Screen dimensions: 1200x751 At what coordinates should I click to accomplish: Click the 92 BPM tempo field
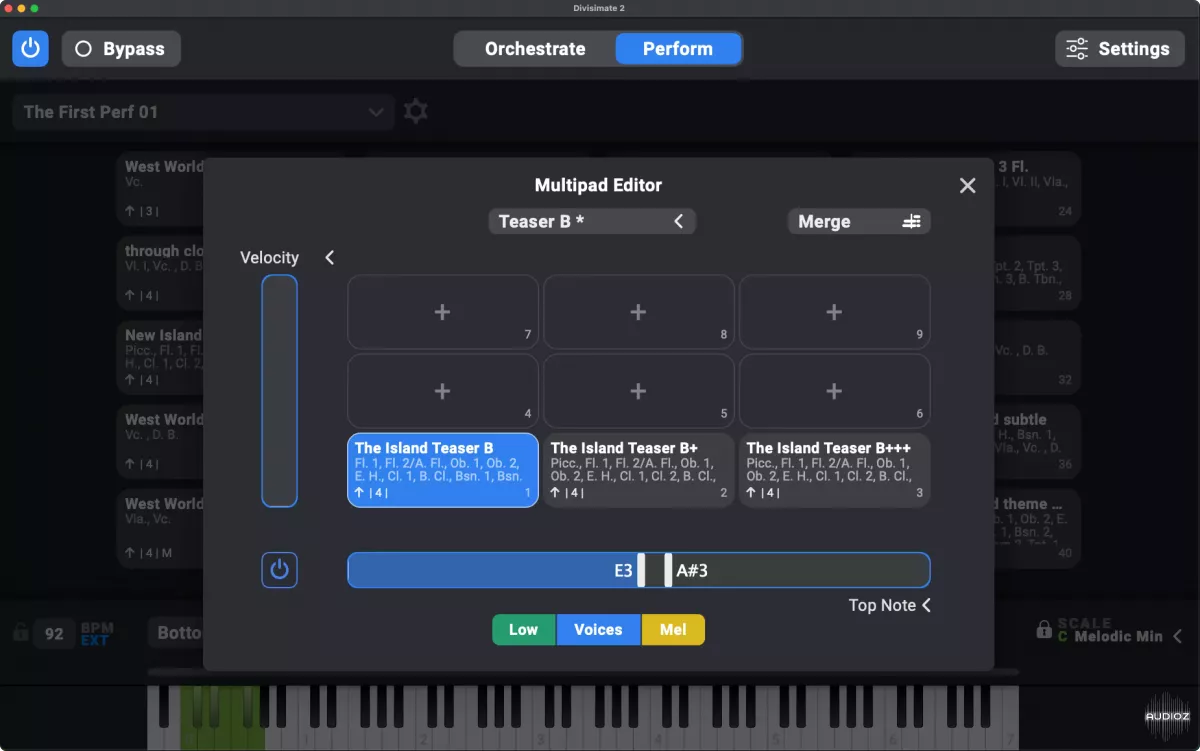click(x=54, y=634)
